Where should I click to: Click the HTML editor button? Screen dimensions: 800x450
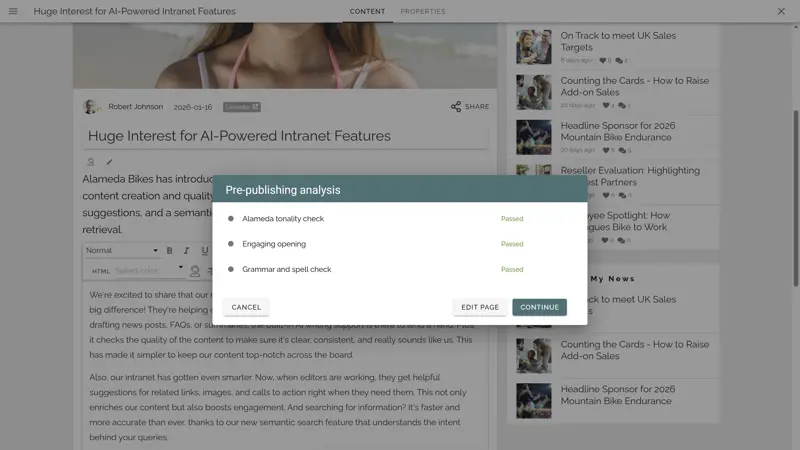pos(101,271)
